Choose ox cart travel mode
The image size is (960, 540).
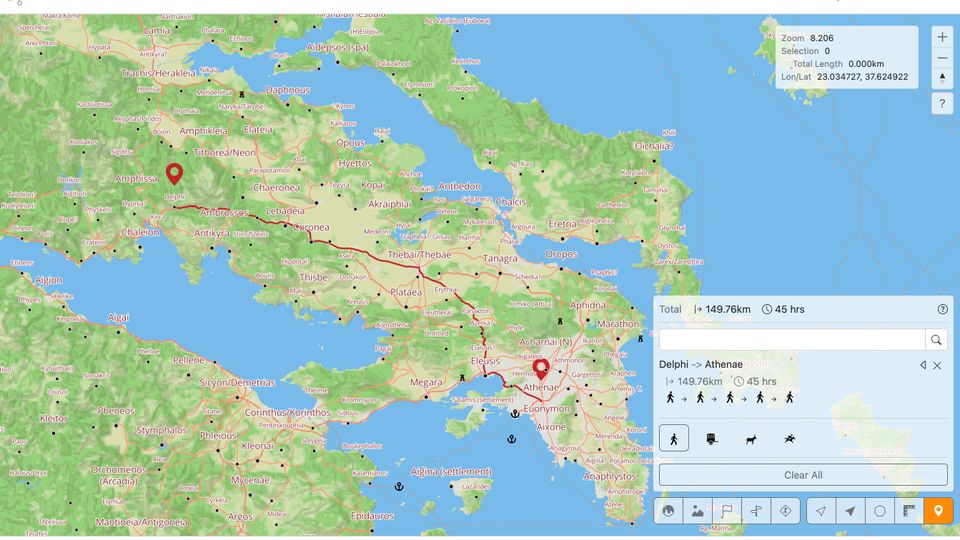[711, 438]
